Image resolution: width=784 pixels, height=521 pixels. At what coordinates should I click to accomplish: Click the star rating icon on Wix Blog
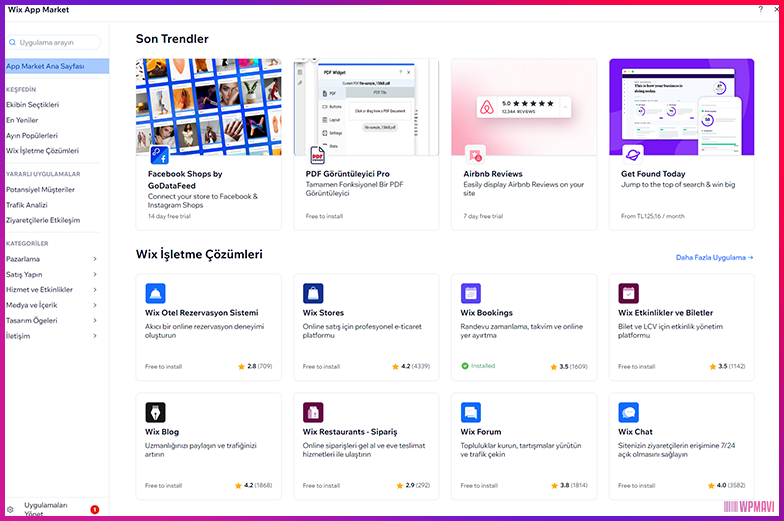[x=238, y=486]
